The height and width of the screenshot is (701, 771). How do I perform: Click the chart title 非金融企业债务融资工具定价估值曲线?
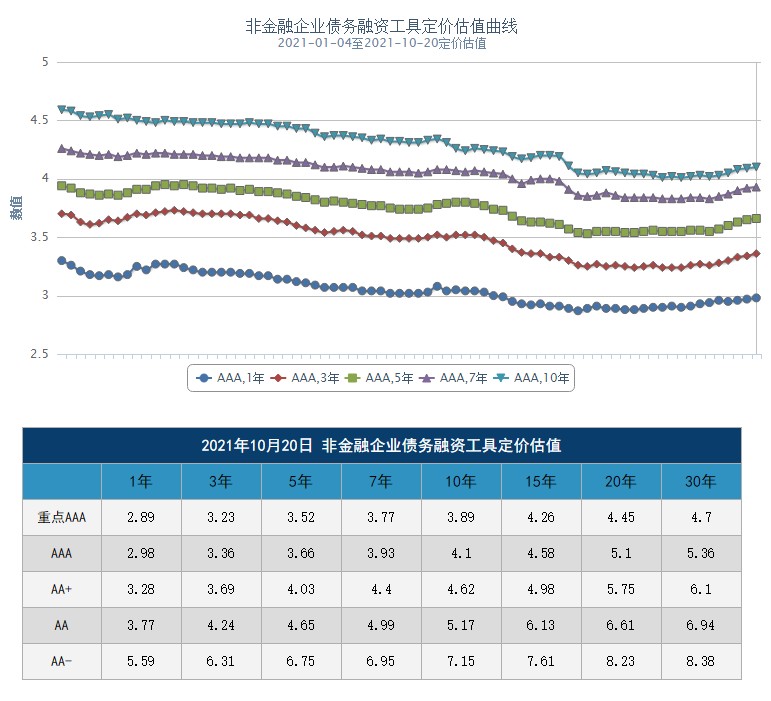(382, 26)
